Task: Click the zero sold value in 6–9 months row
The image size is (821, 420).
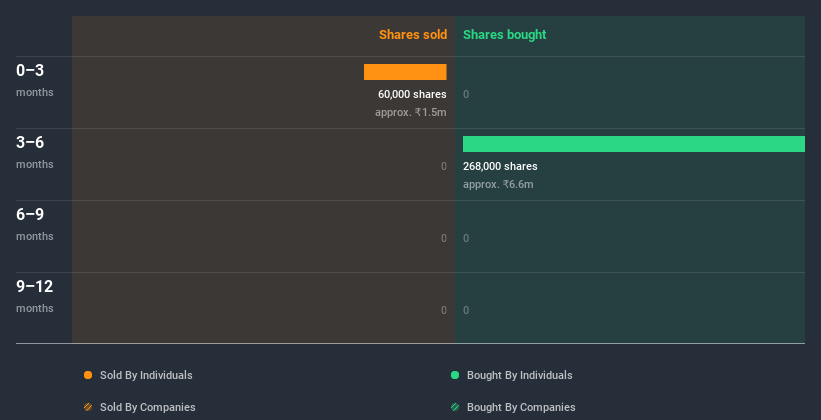Action: point(444,238)
